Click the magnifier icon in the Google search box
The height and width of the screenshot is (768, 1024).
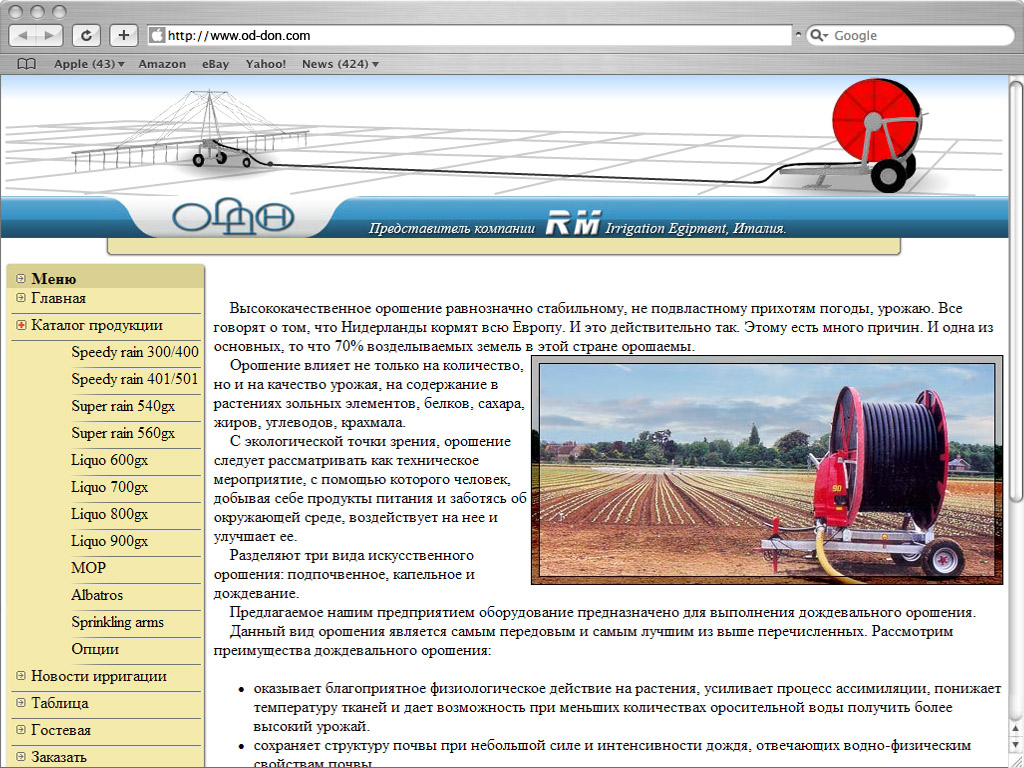819,35
